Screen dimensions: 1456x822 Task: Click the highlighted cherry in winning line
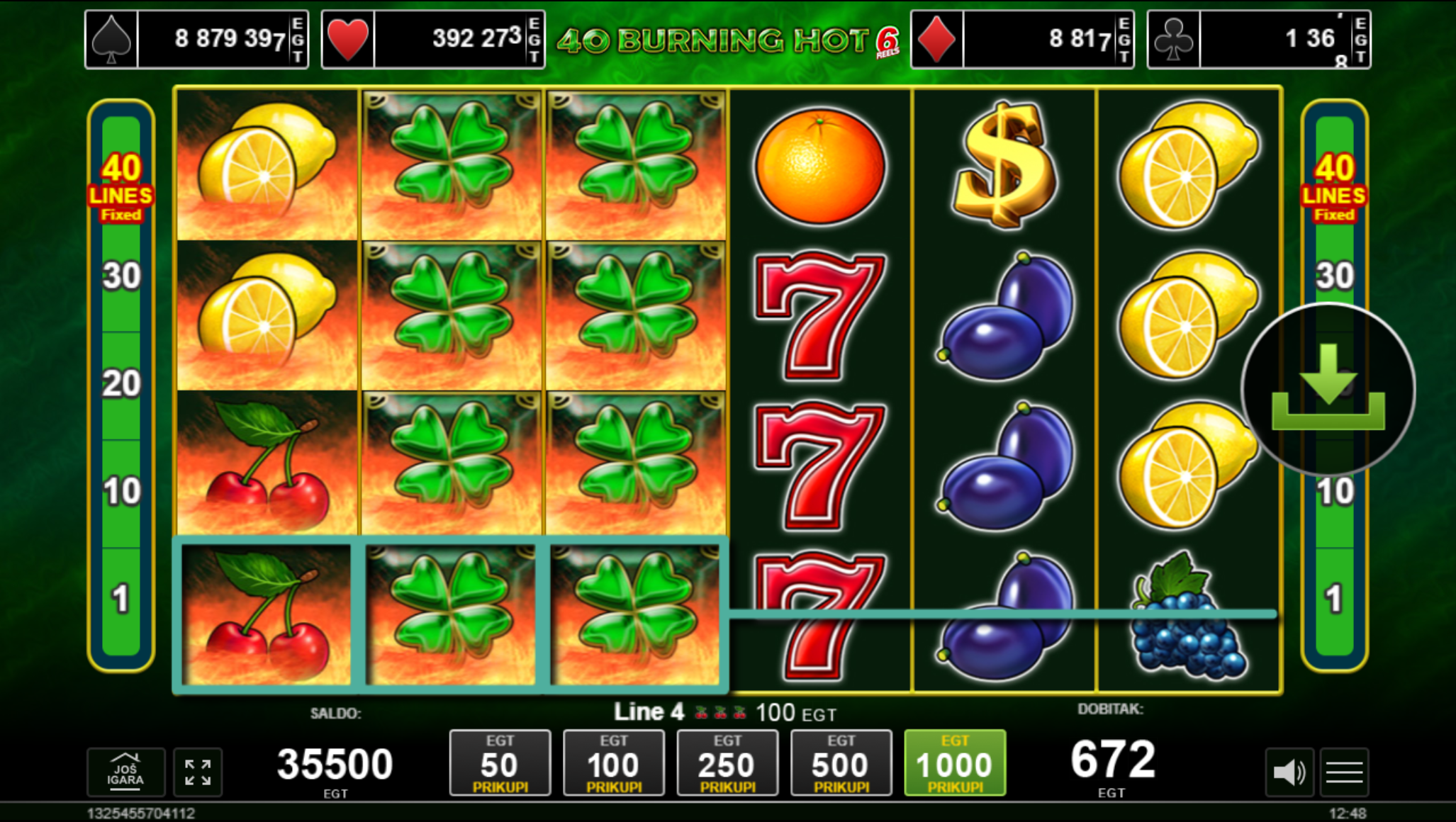267,614
